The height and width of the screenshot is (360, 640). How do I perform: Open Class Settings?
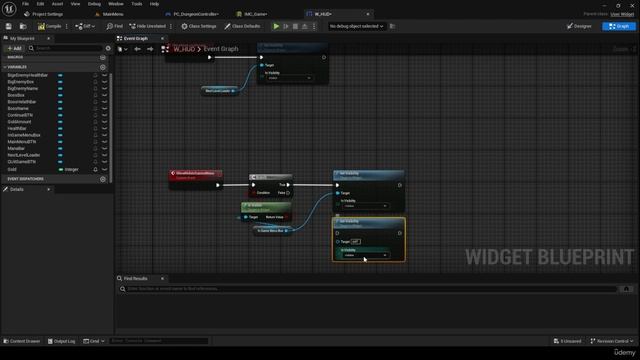[x=199, y=26]
